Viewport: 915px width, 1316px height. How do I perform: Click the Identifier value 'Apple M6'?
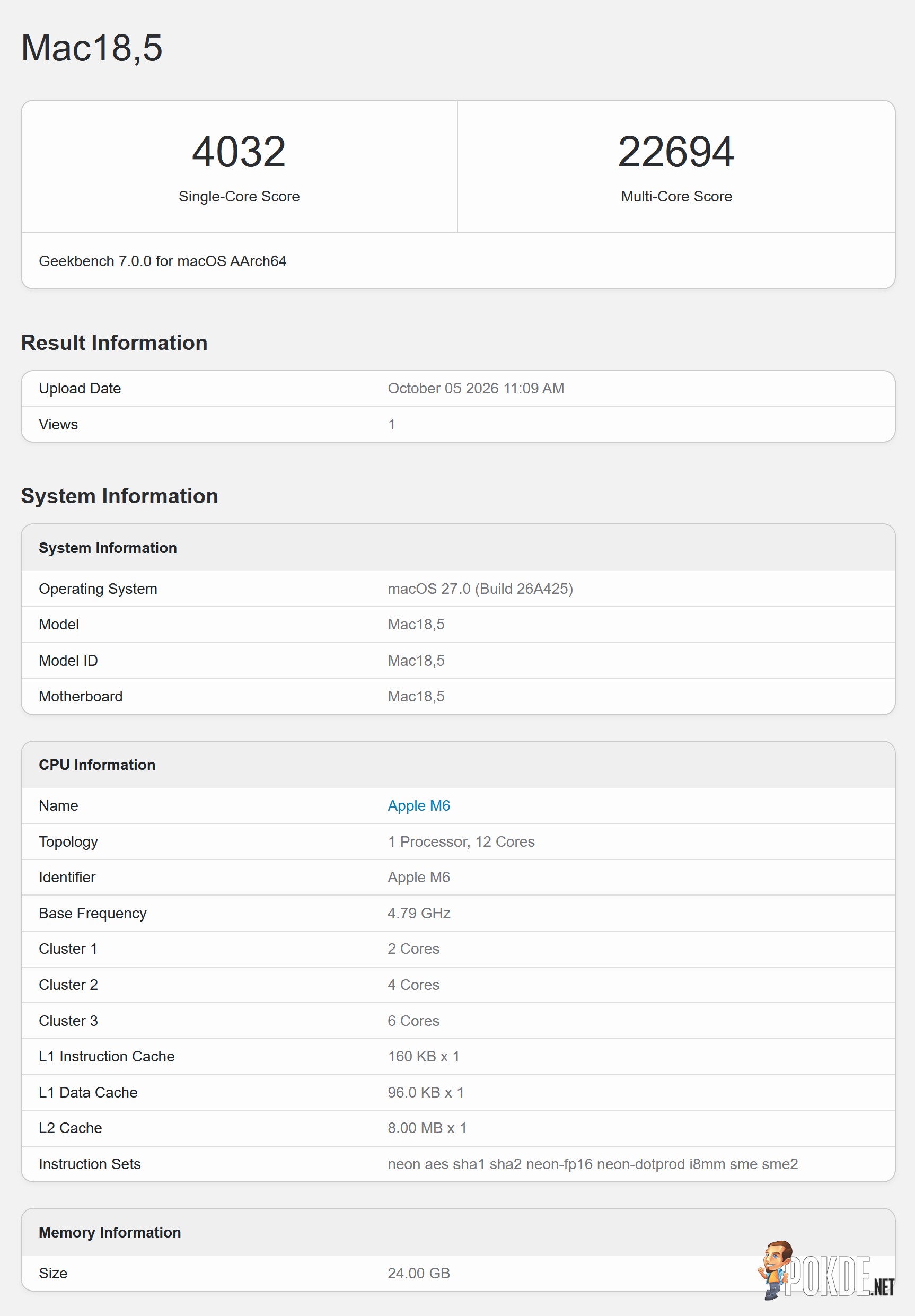tap(419, 877)
